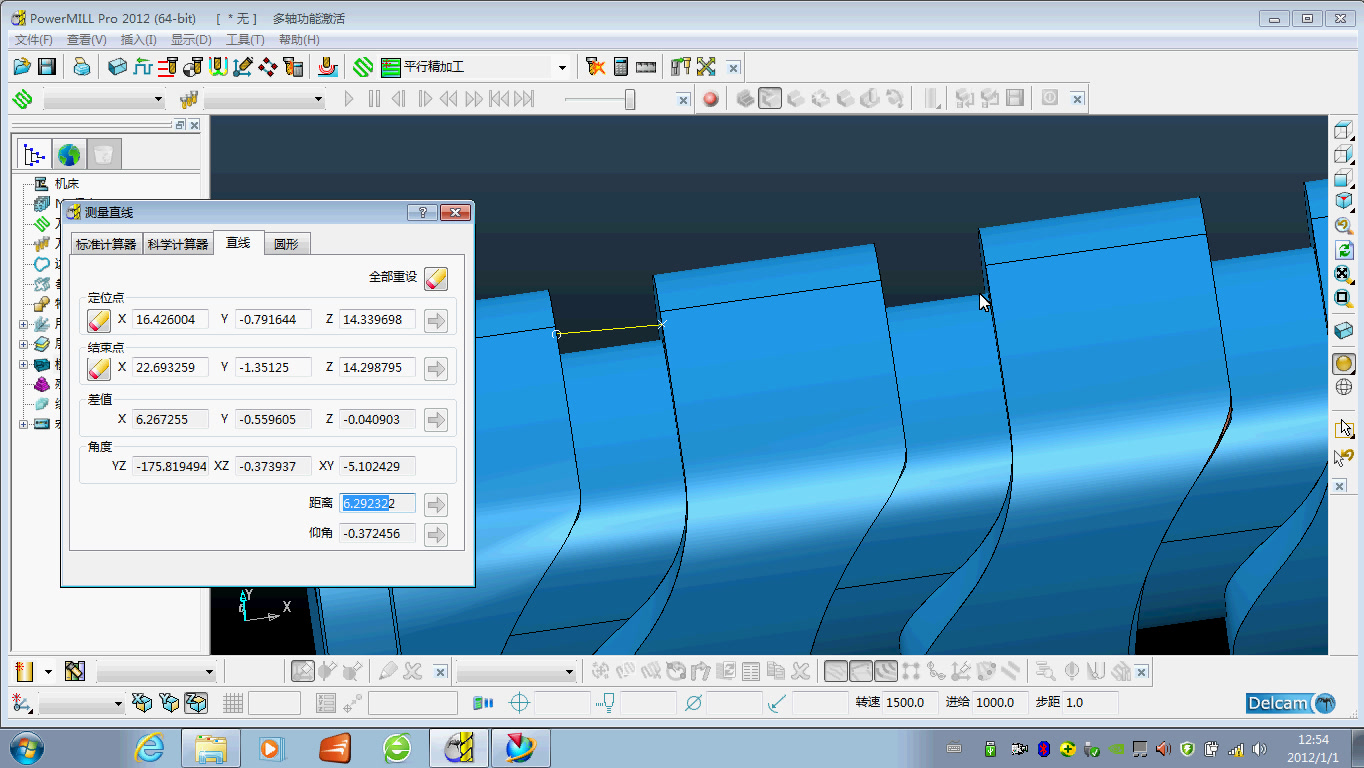Open the rapid move heights tool
The height and width of the screenshot is (768, 1364).
coord(168,67)
